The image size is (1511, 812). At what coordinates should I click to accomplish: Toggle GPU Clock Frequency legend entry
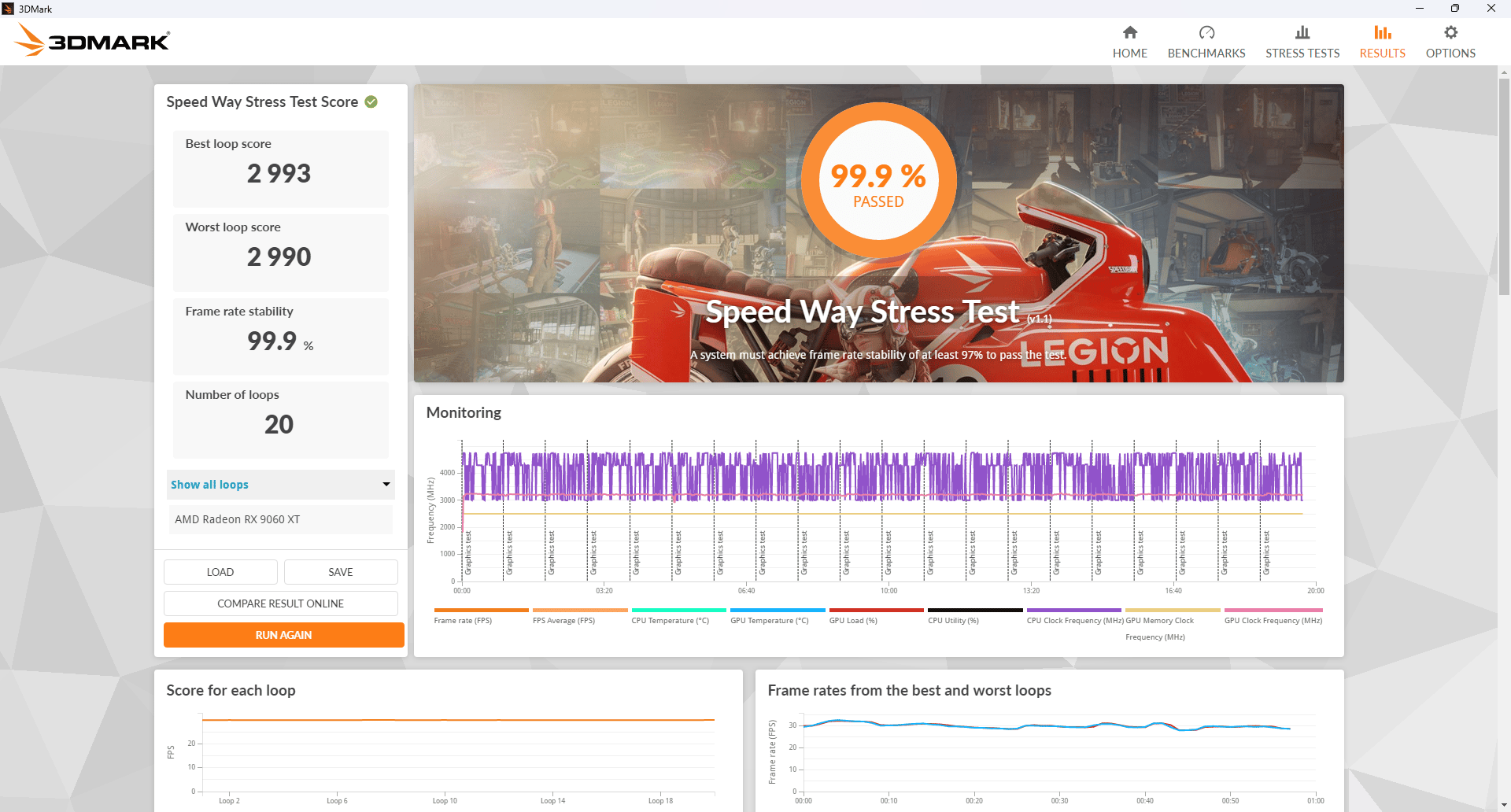coord(1273,616)
